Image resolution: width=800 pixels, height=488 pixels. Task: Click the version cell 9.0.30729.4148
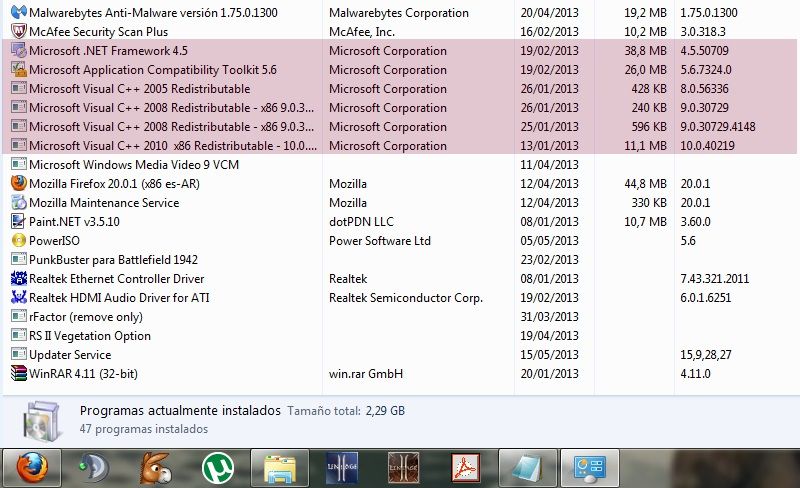[717, 127]
